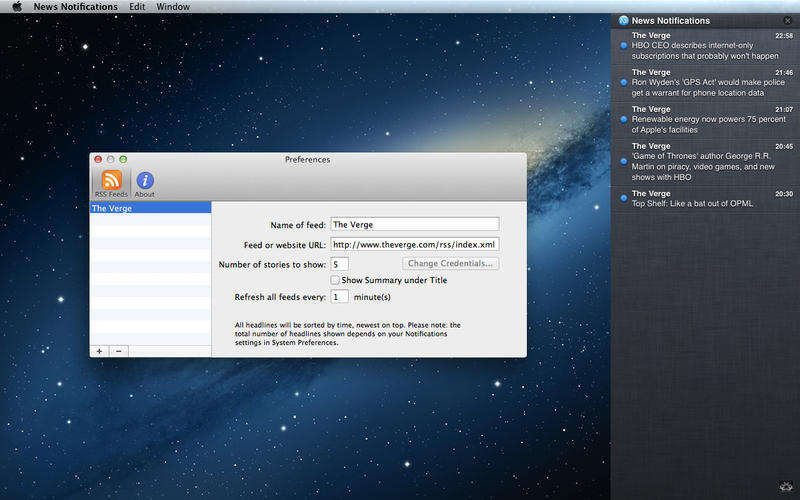
Task: Open the HBO CEO internet-only subscriptions notification
Action: pyautogui.click(x=705, y=46)
